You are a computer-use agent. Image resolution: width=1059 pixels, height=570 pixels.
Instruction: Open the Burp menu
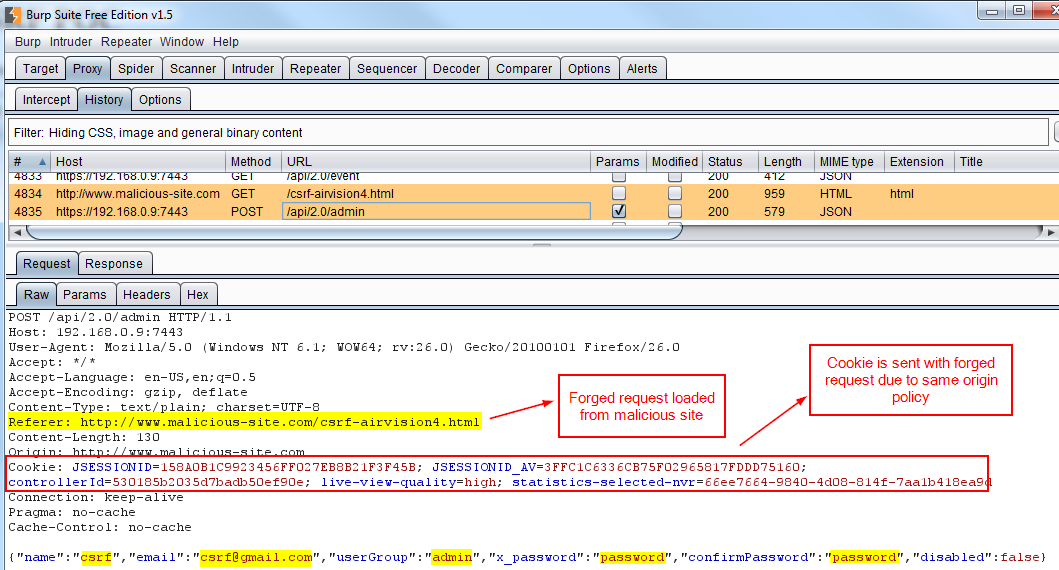(x=28, y=42)
